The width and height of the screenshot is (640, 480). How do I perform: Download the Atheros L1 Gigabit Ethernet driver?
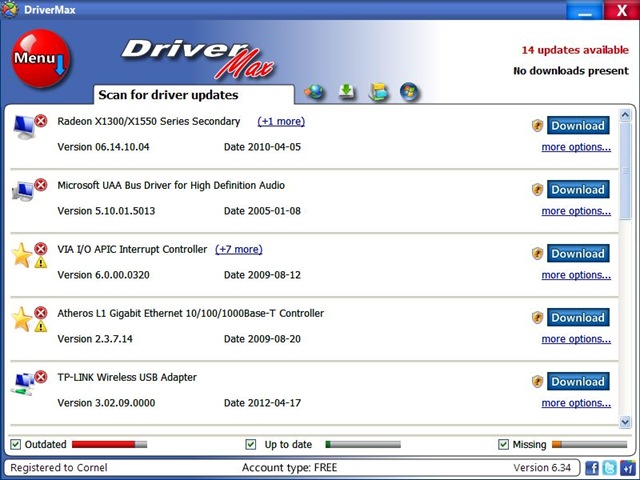(578, 318)
